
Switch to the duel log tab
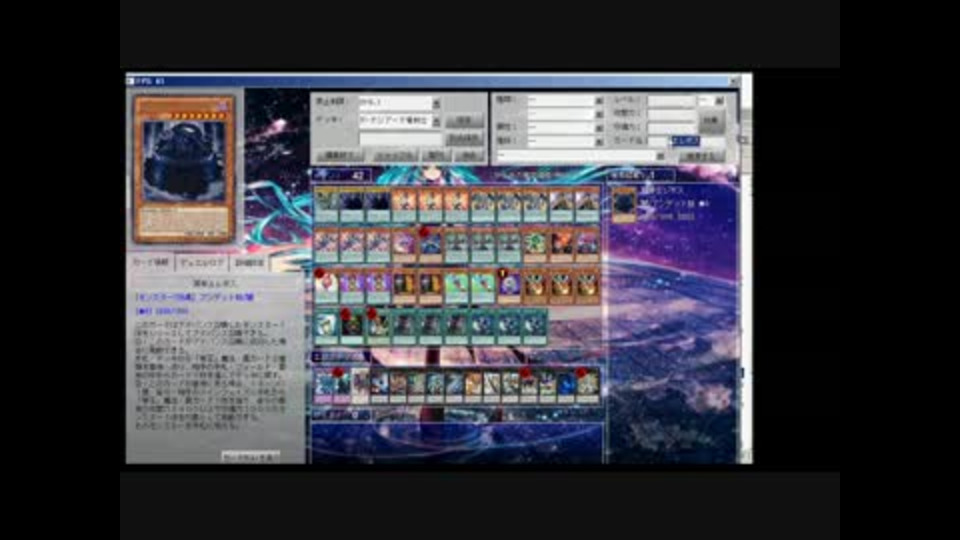202,263
